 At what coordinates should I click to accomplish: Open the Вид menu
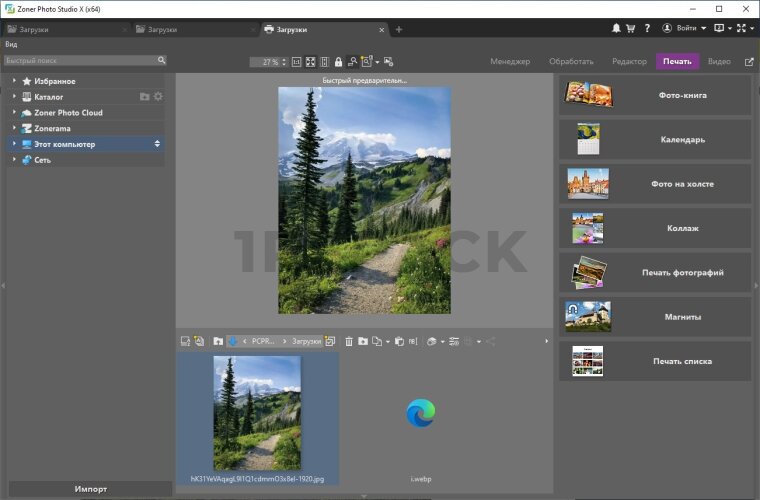tap(11, 45)
